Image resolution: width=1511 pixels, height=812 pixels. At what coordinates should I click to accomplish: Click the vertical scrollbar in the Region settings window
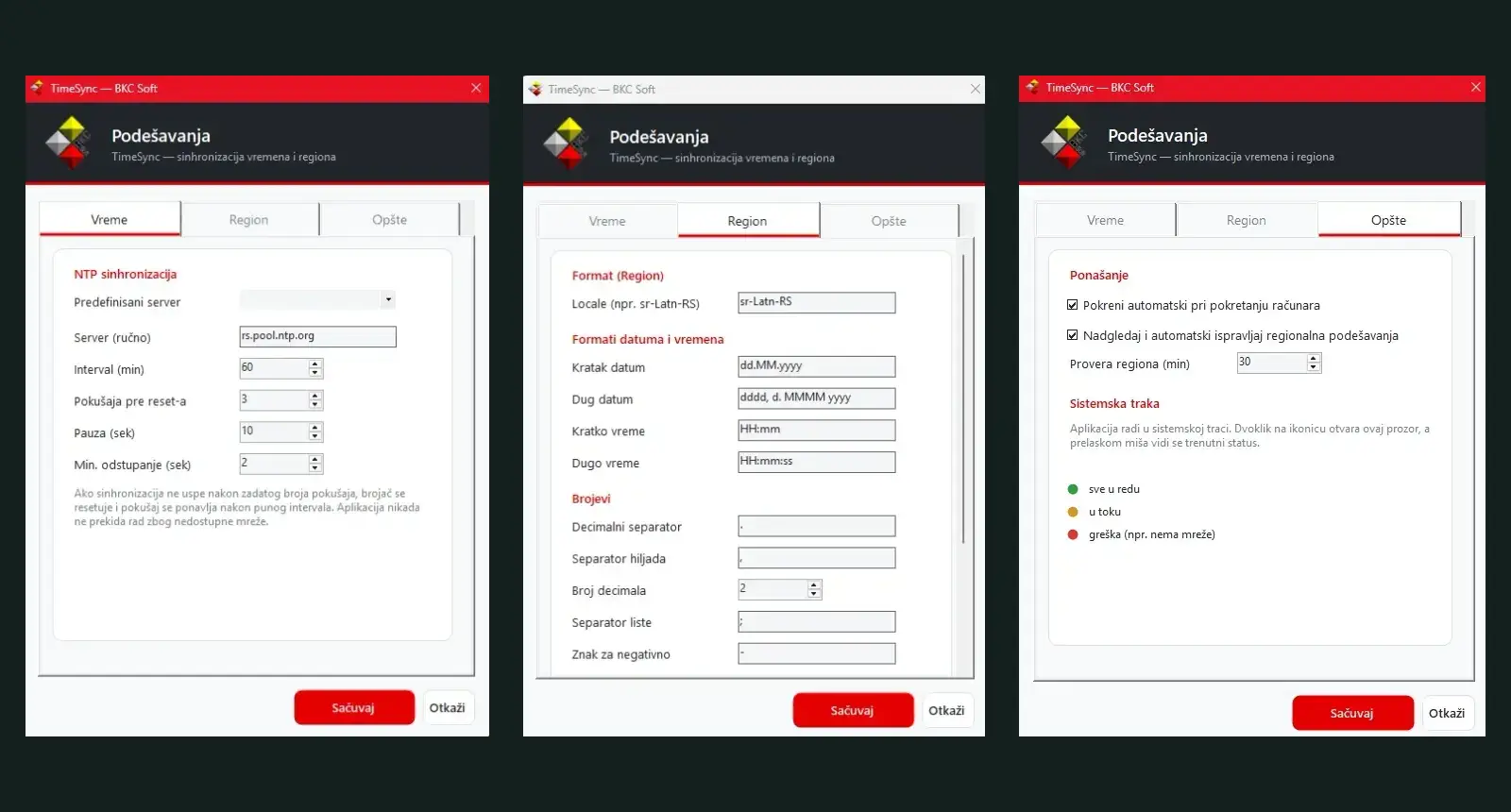point(963,398)
